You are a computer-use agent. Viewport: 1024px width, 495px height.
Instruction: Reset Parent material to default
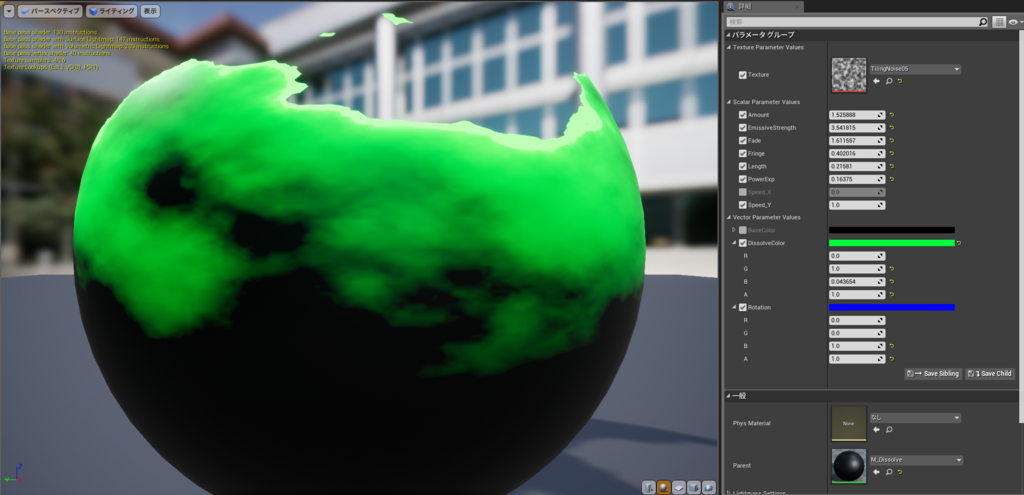[x=900, y=472]
